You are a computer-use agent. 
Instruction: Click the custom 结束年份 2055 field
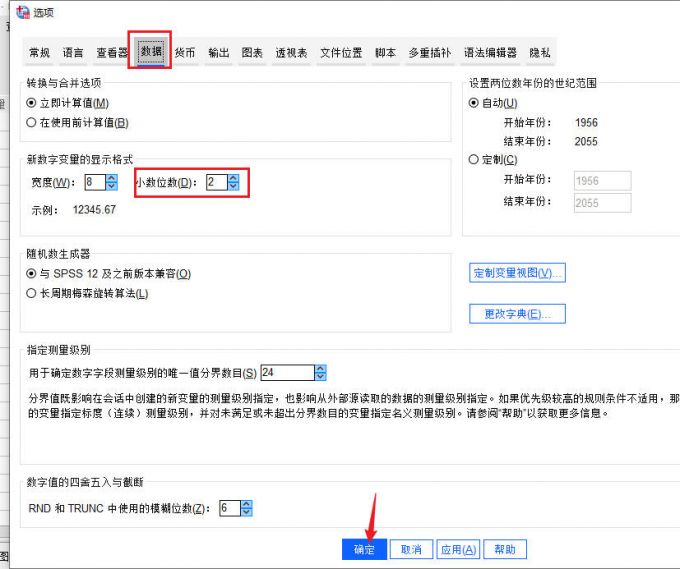click(x=602, y=203)
